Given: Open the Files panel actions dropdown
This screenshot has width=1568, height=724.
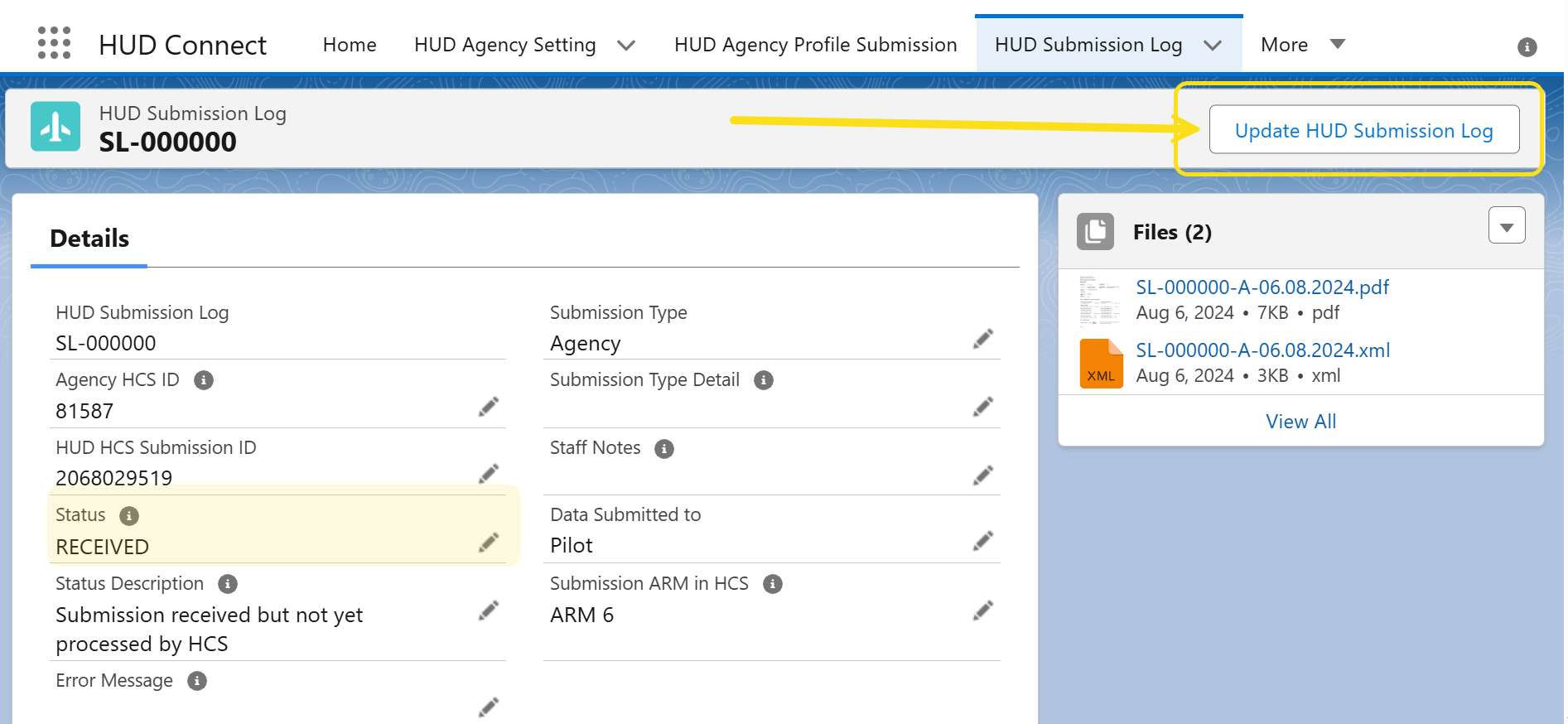Looking at the screenshot, I should coord(1507,226).
